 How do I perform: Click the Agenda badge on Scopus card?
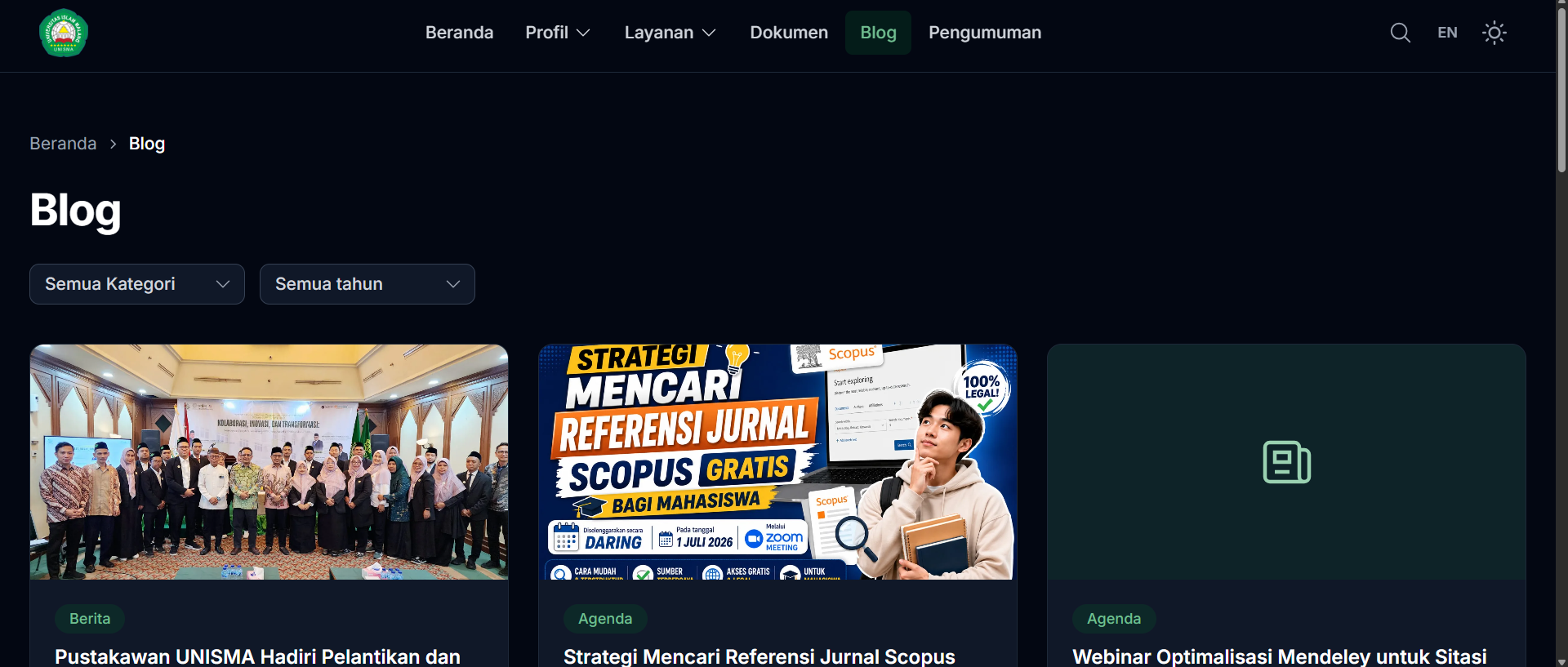[x=605, y=619]
